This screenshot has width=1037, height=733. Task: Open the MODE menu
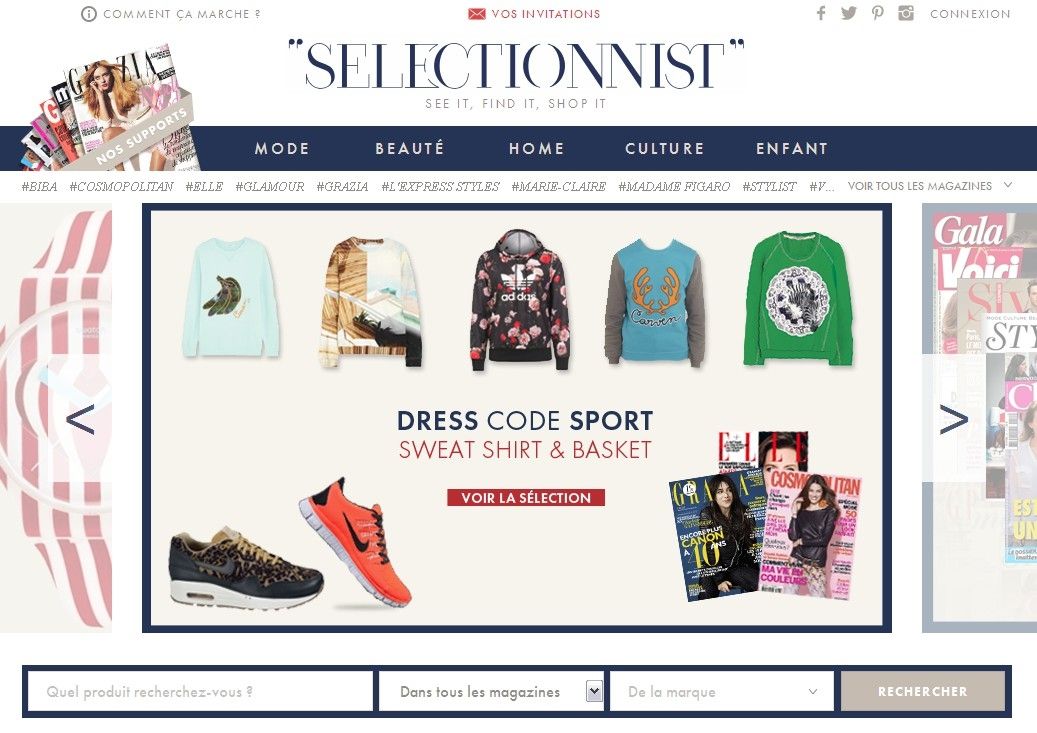click(282, 148)
